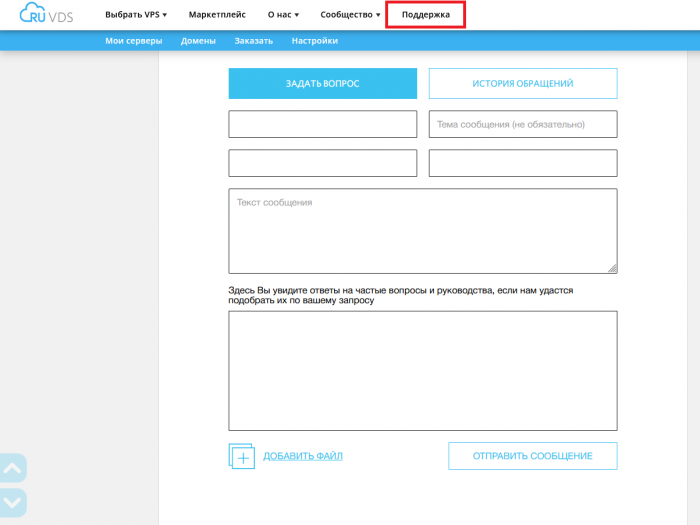Select Поддержка in the top navigation
Viewport: 700px width, 525px height.
point(425,15)
